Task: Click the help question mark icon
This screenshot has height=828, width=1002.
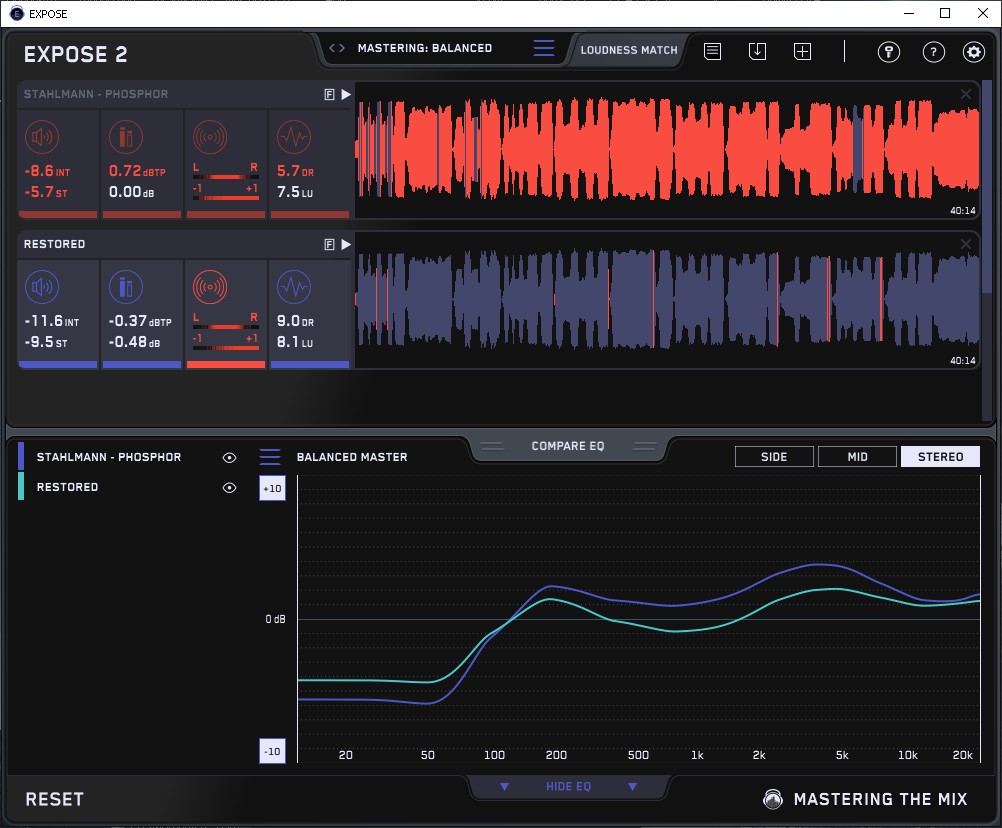Action: click(x=933, y=52)
